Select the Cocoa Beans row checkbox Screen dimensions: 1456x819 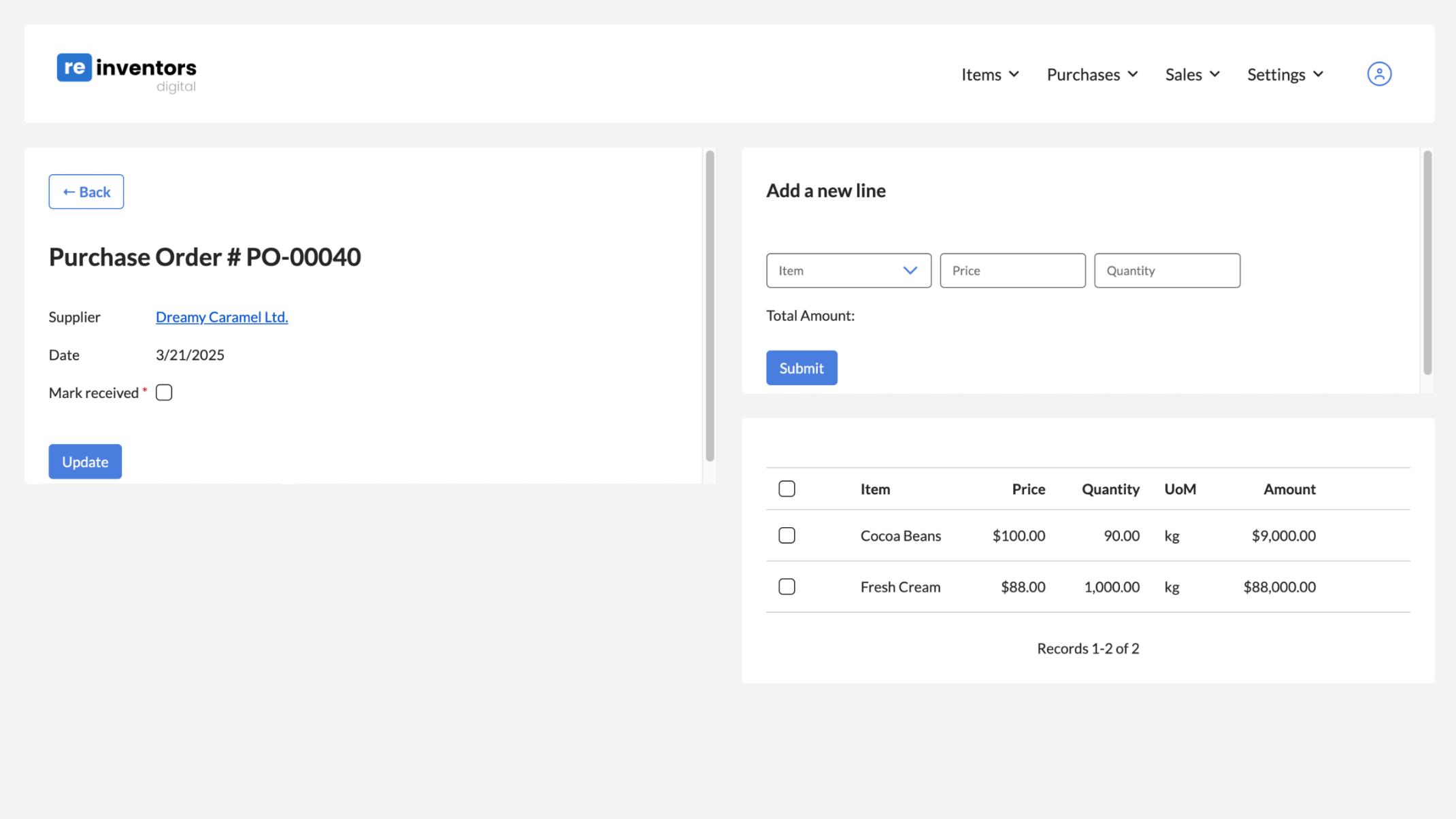[x=787, y=535]
